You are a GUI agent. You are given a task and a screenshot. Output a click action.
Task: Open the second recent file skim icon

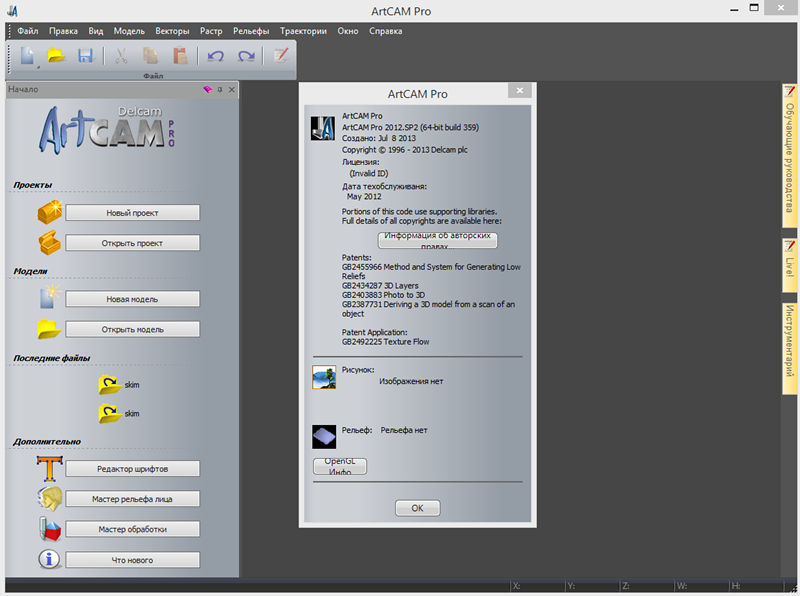(110, 413)
